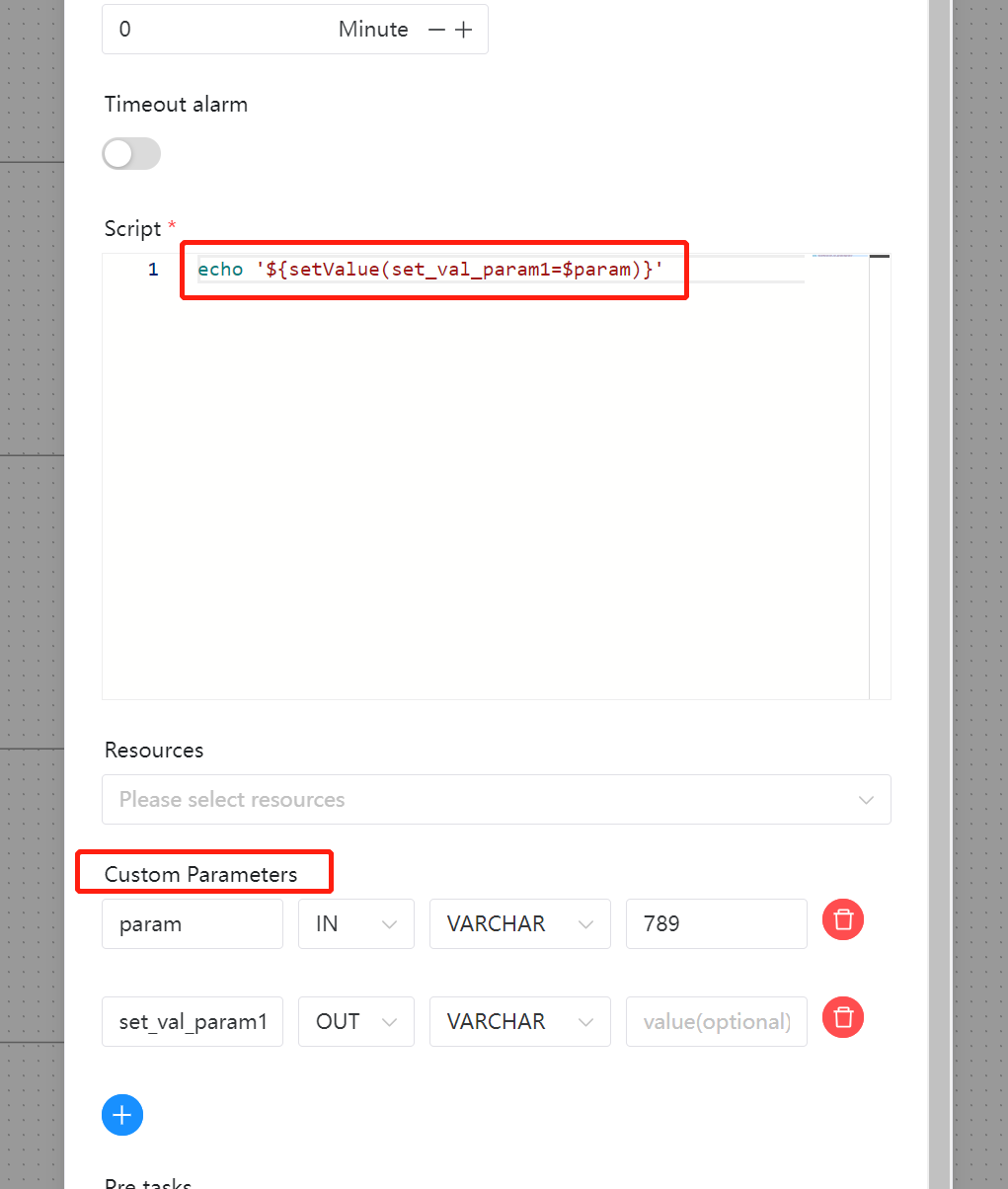Open the OUT direction dropdown for set_val_param1
The height and width of the screenshot is (1189, 1008).
pyautogui.click(x=355, y=1021)
